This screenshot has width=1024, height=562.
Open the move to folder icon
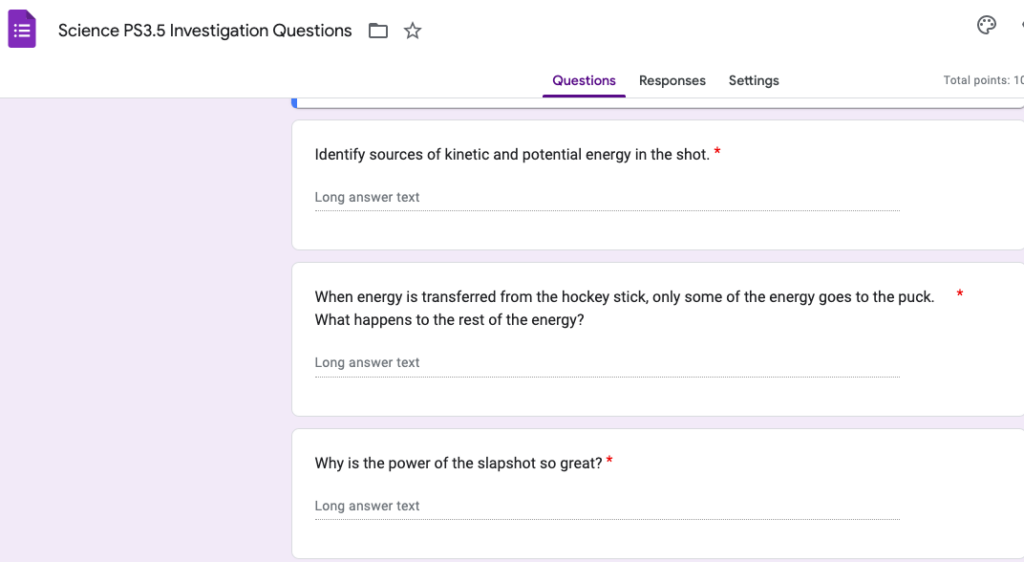pos(378,31)
